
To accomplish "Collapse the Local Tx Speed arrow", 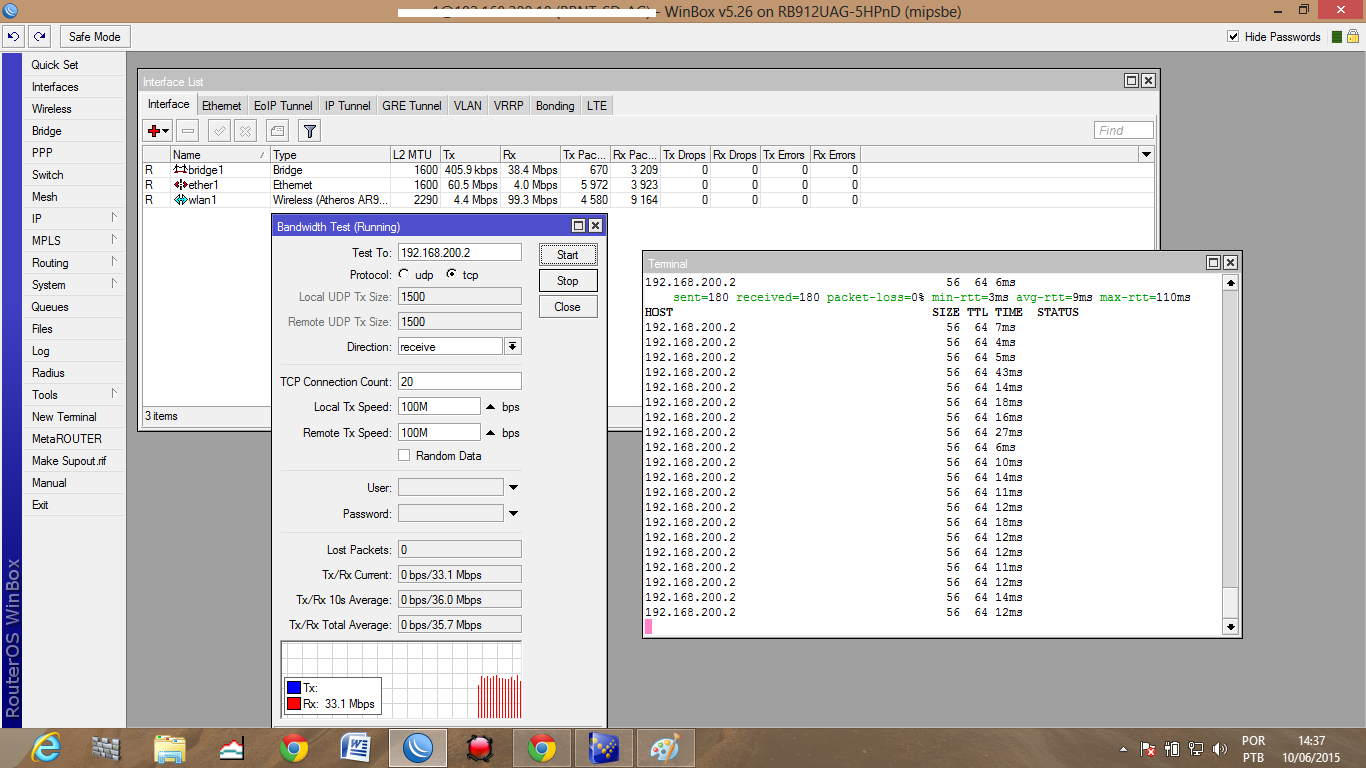I will [490, 407].
